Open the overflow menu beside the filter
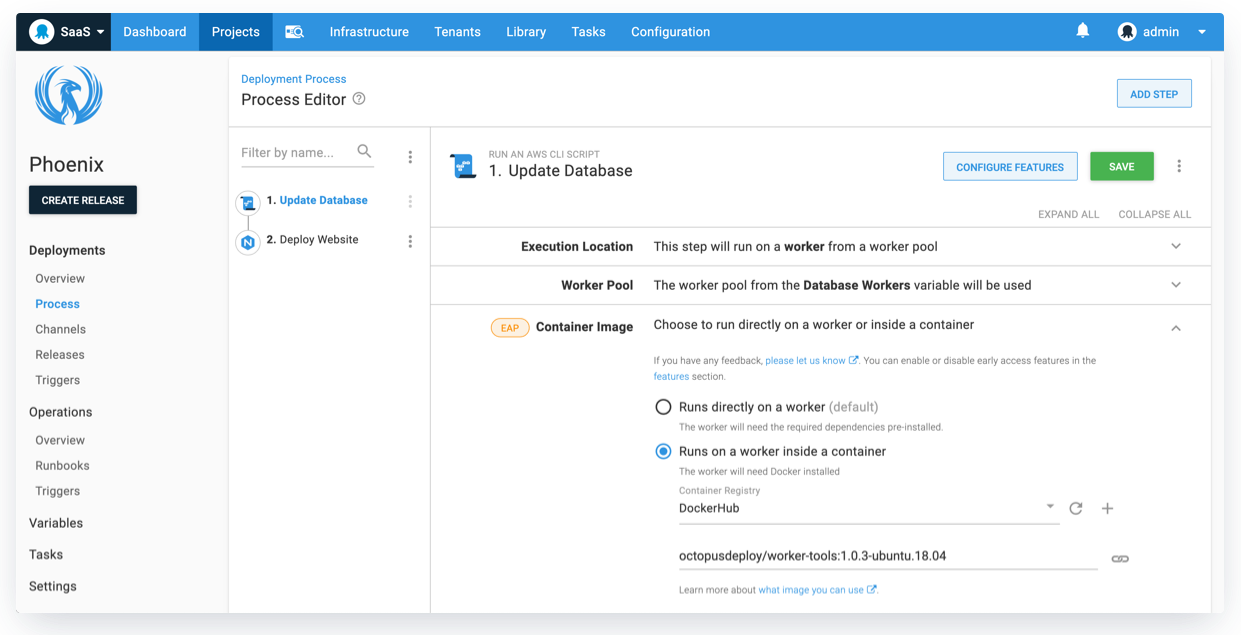The width and height of the screenshot is (1241, 635). 410,157
